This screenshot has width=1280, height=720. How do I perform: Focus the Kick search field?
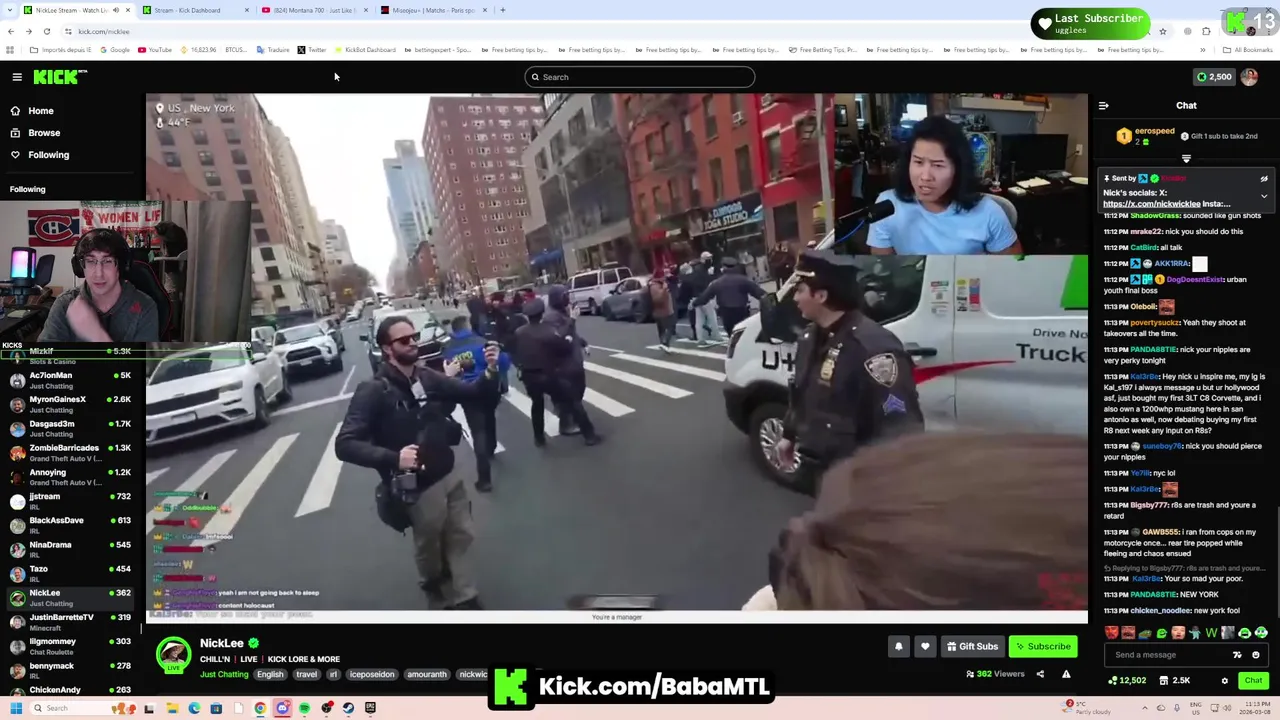pyautogui.click(x=640, y=77)
